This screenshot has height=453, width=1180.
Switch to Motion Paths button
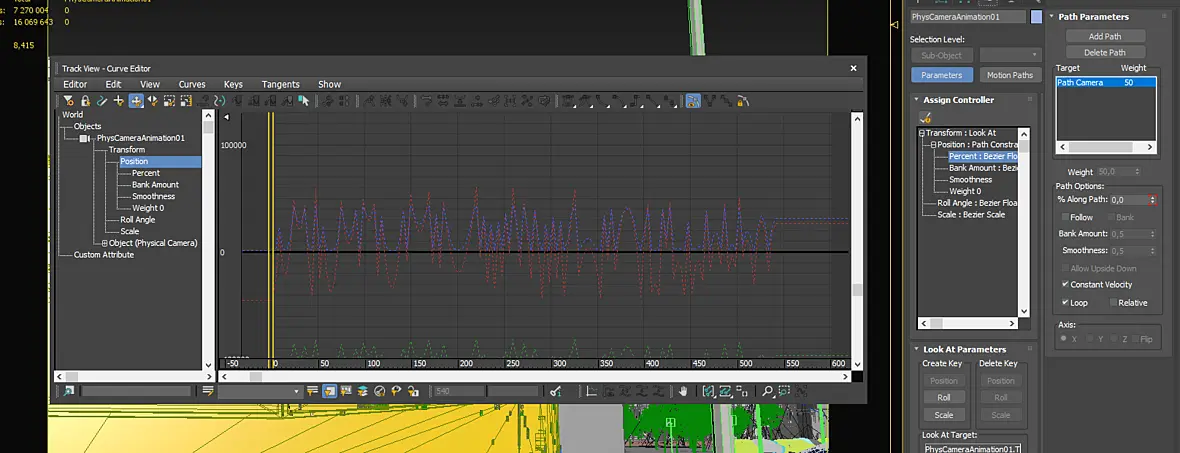(x=1010, y=75)
